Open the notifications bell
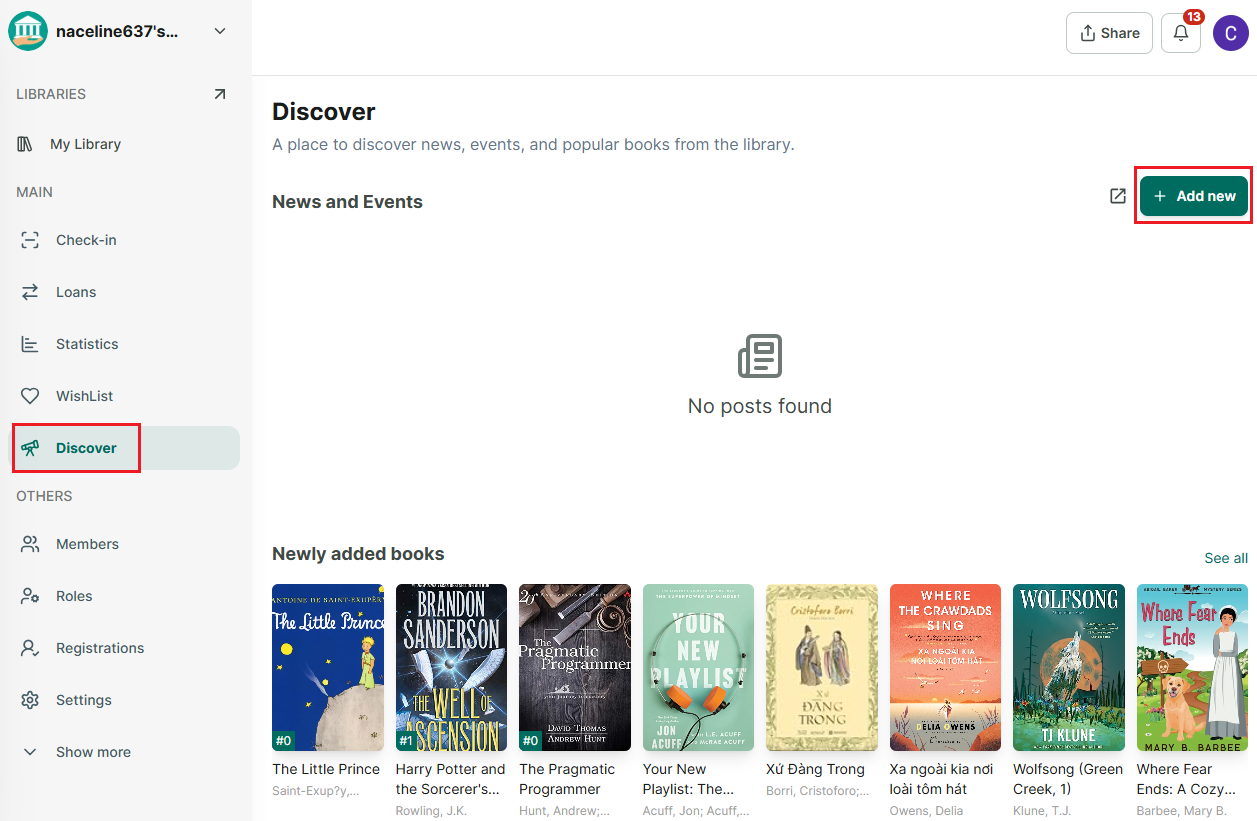Screen dimensions: 1257x821 coord(1181,33)
